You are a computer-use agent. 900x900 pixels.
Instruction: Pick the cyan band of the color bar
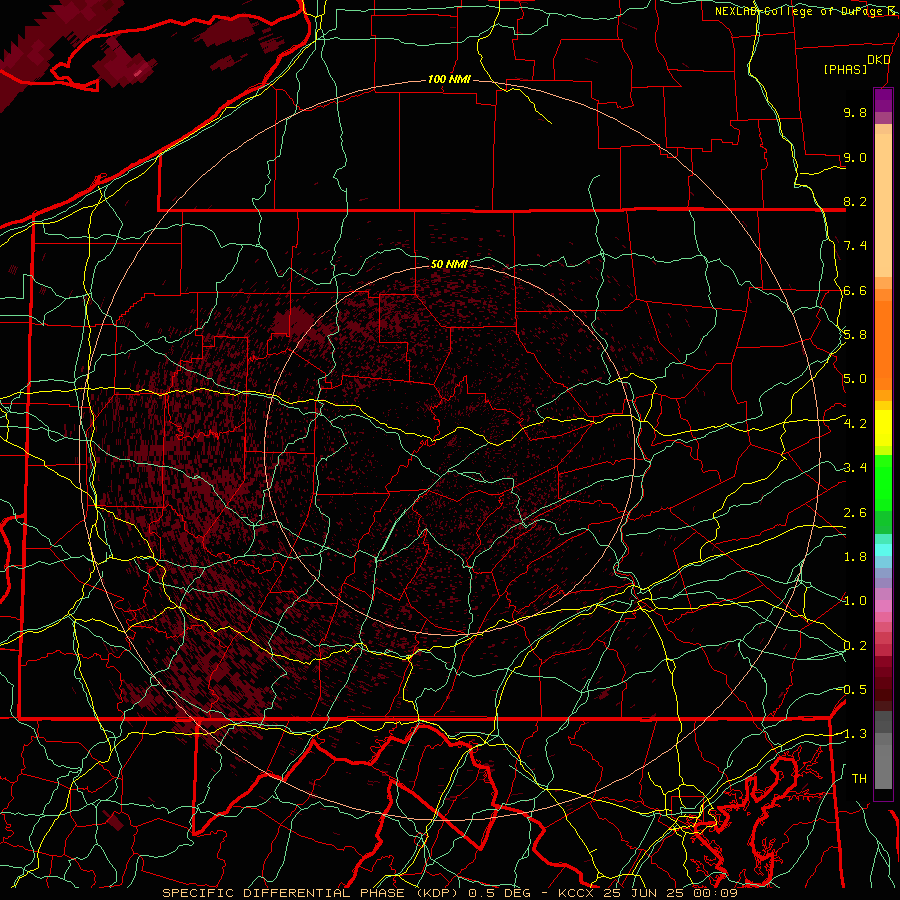(x=883, y=550)
